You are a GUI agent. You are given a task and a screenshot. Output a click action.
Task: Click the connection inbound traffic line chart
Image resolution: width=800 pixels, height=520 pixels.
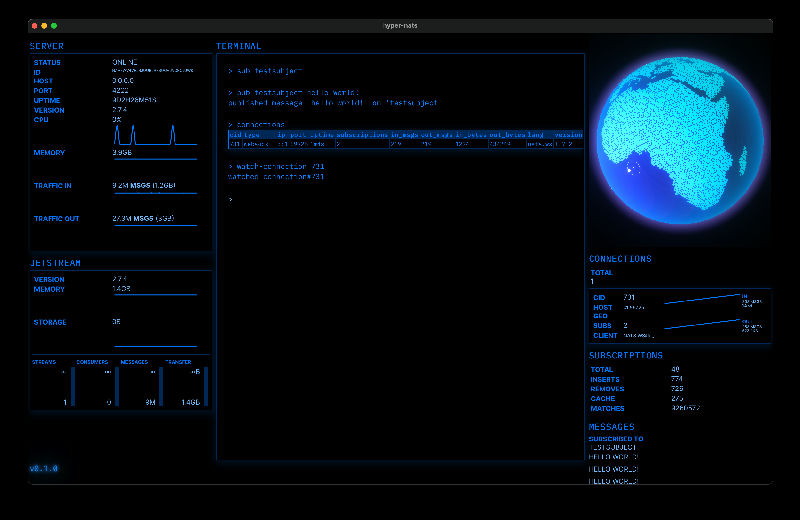(702, 299)
